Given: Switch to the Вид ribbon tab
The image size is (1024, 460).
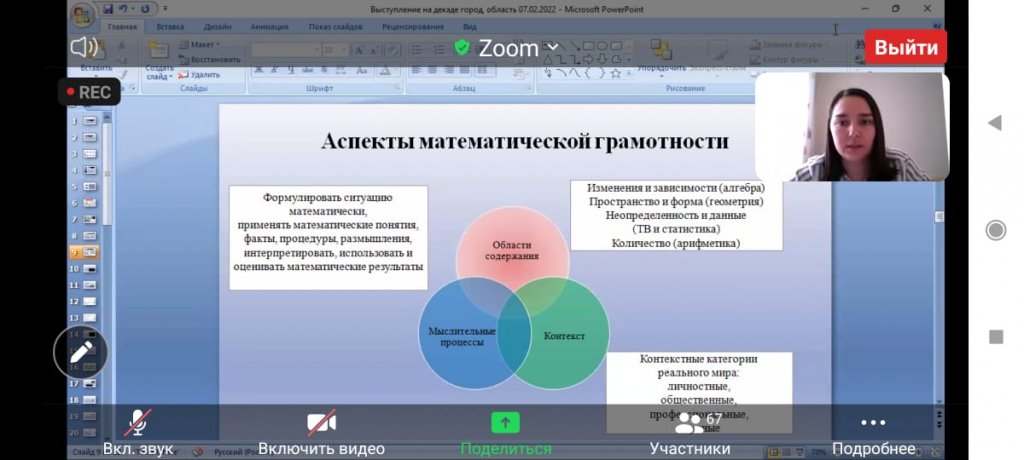Looking at the screenshot, I should [470, 27].
